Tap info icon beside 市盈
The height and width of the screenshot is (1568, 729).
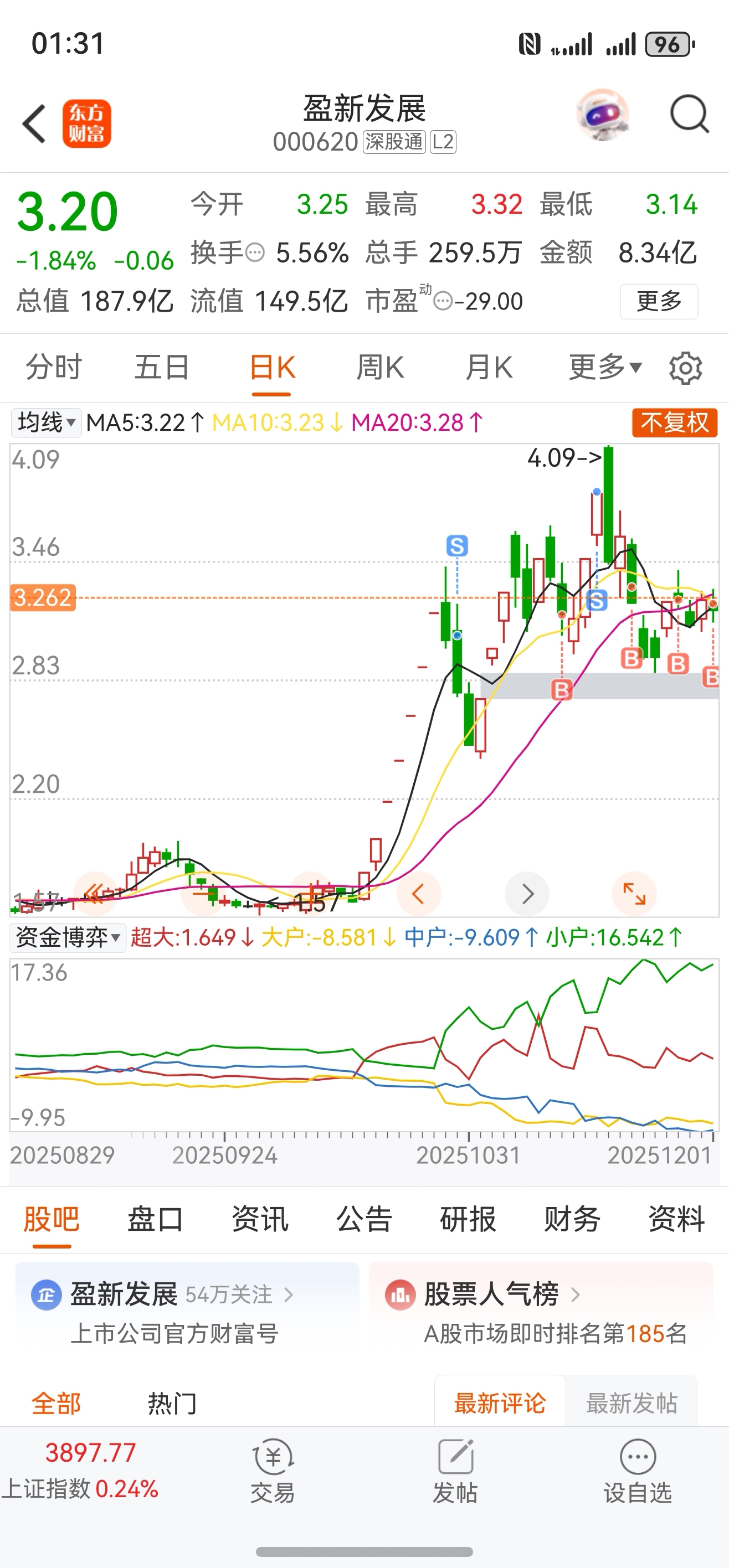click(x=443, y=301)
